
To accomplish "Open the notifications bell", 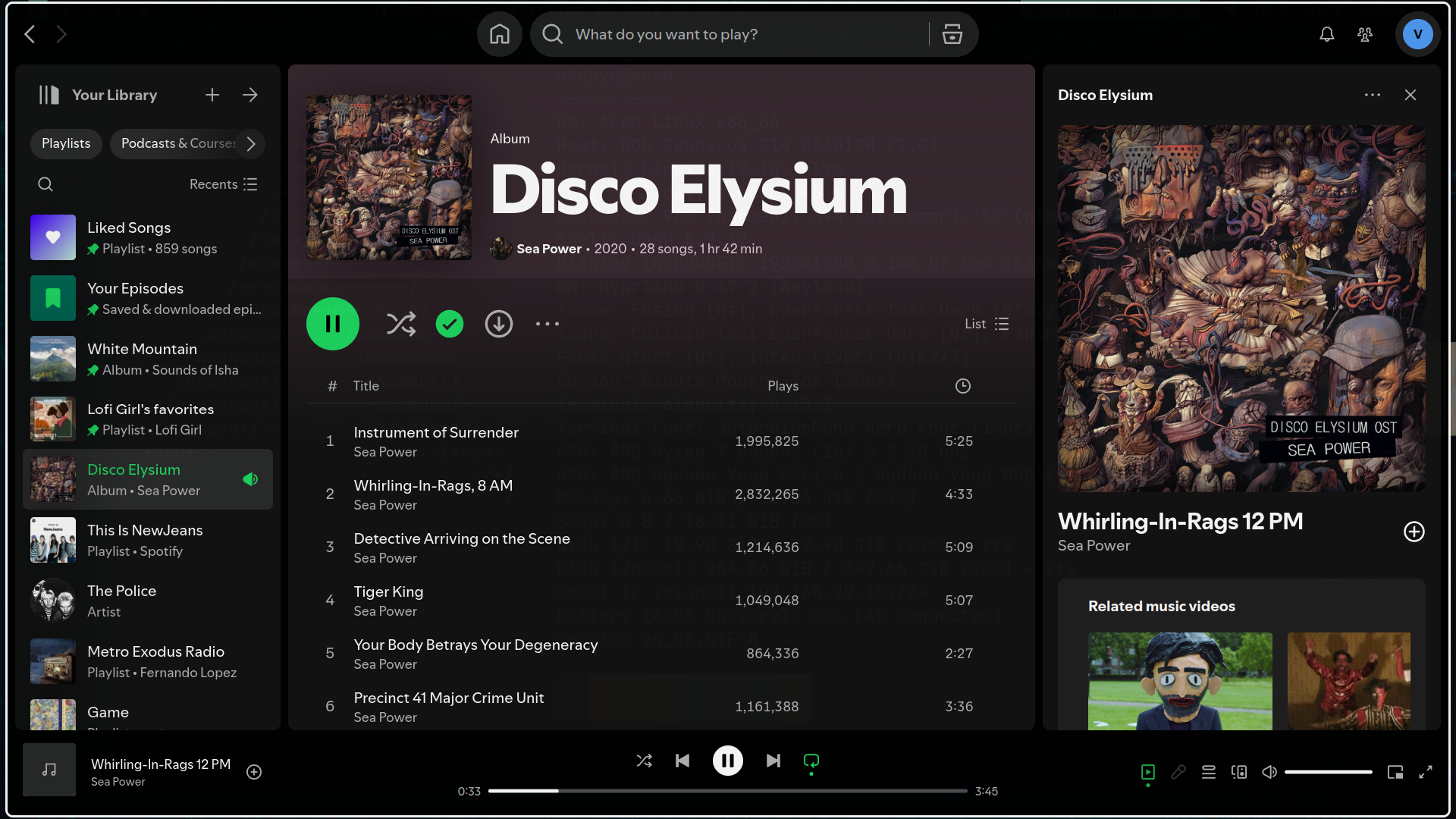I will (1326, 34).
